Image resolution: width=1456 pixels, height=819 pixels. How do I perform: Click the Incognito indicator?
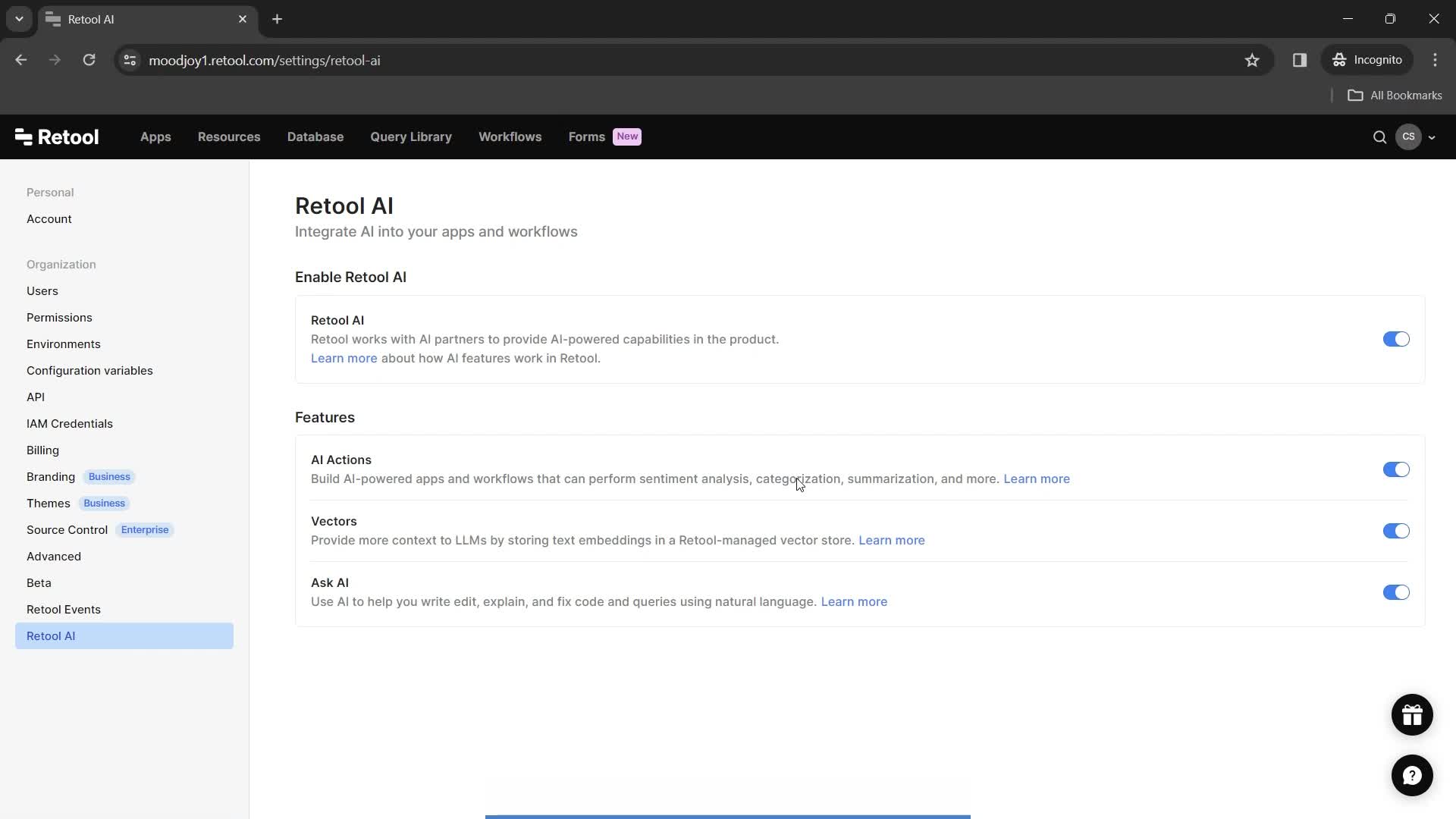coord(1367,60)
